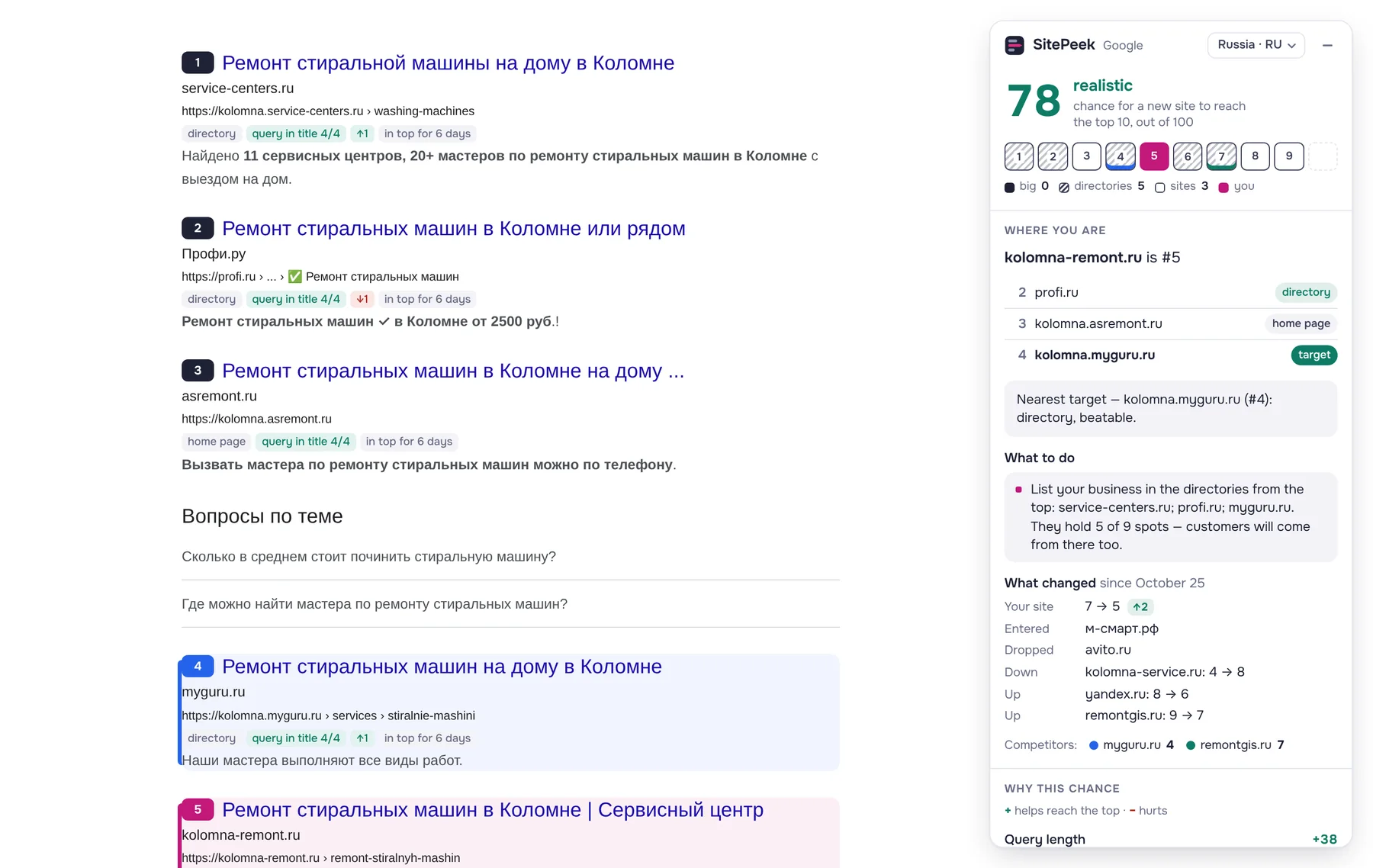Click the pink 'you' legend swatch

coord(1223,187)
